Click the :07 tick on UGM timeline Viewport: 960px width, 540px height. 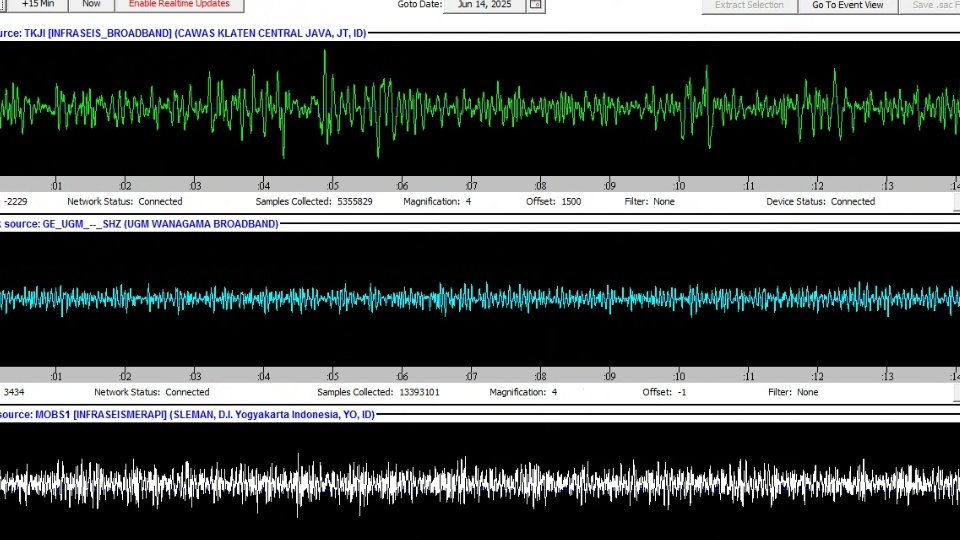click(x=471, y=376)
